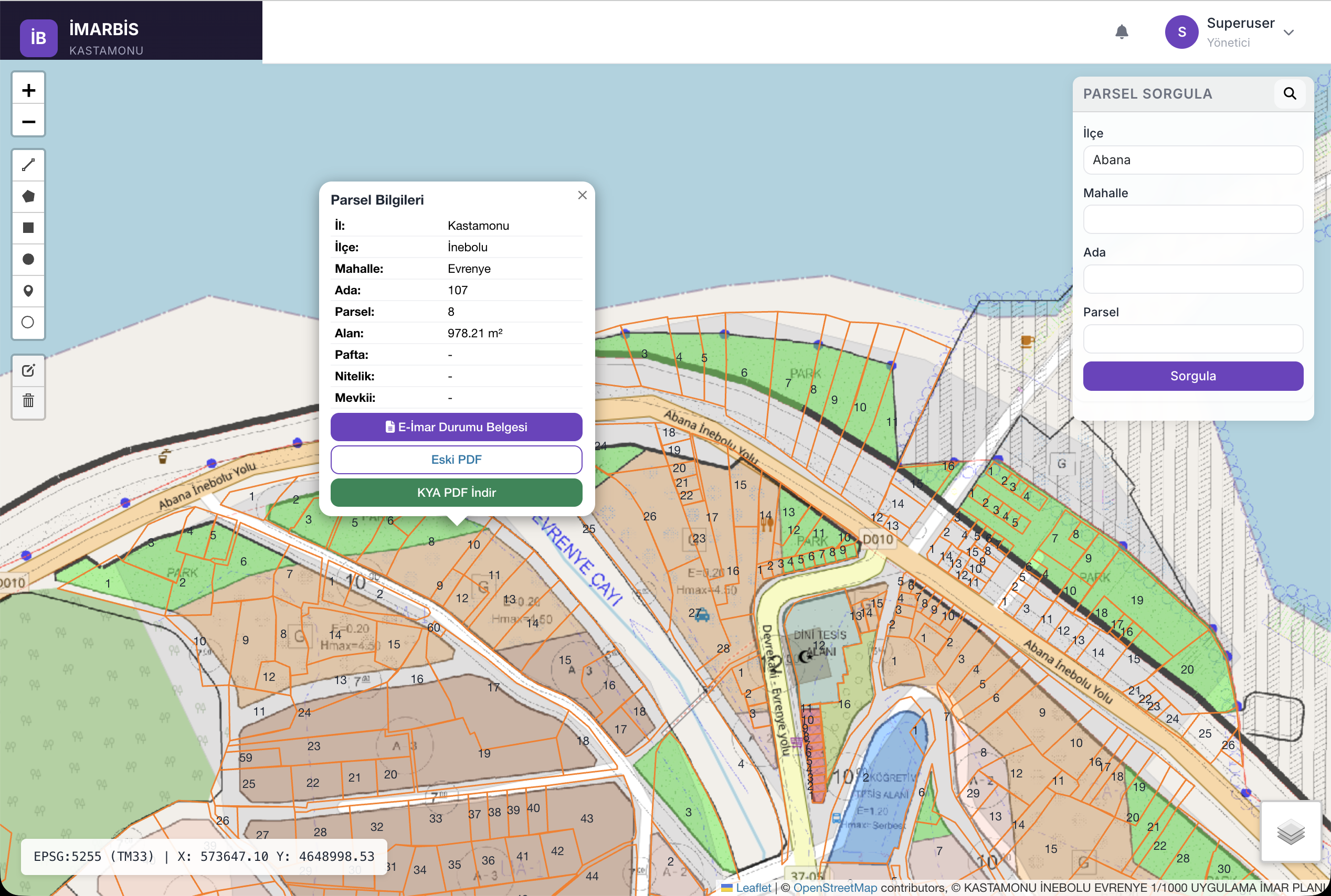
Task: Click the Ada value 107 in popup
Action: click(x=457, y=290)
